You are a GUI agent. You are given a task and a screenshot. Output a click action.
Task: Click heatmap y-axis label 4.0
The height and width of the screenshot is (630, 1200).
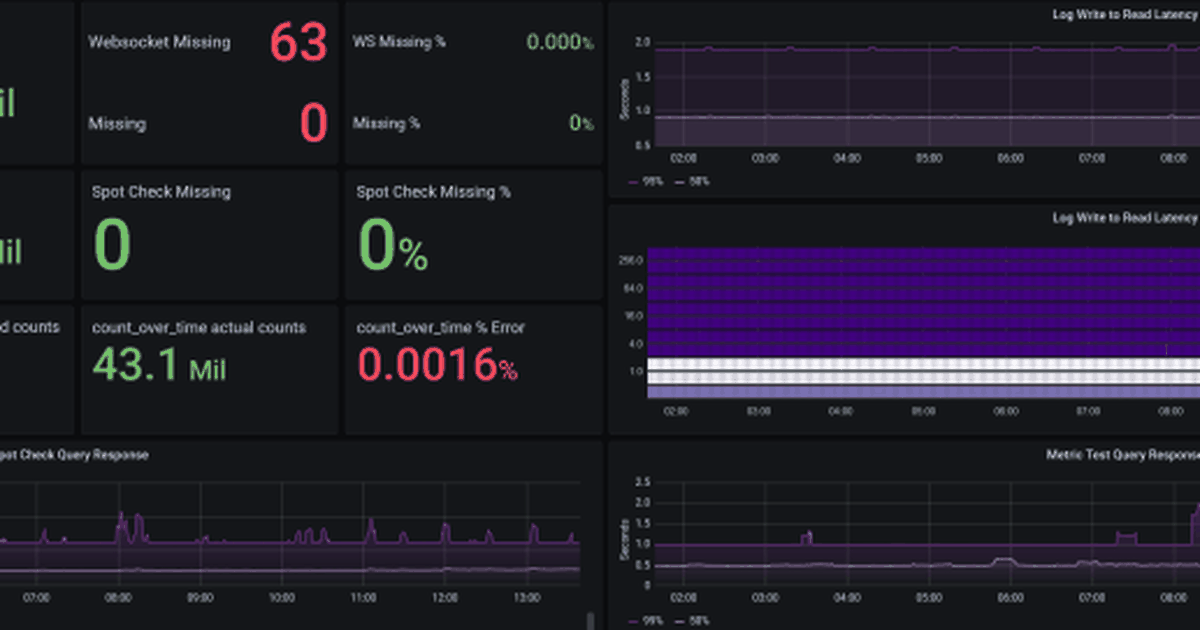pos(635,344)
